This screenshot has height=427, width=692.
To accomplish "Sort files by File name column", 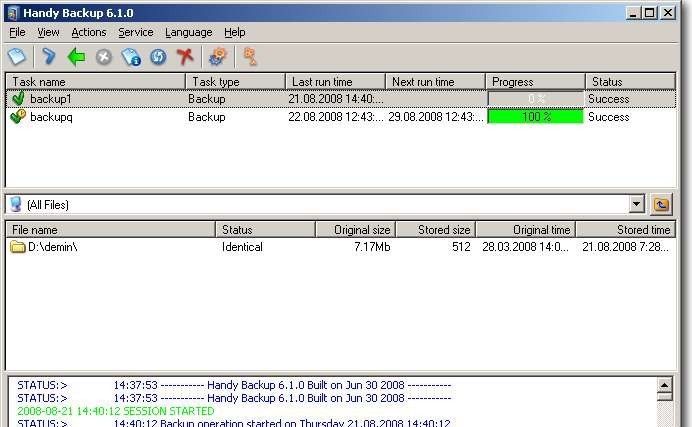I will click(111, 230).
